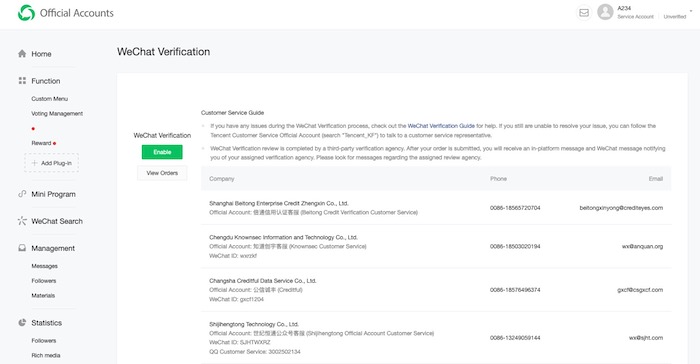
Task: Open Management section
Action: pos(53,248)
